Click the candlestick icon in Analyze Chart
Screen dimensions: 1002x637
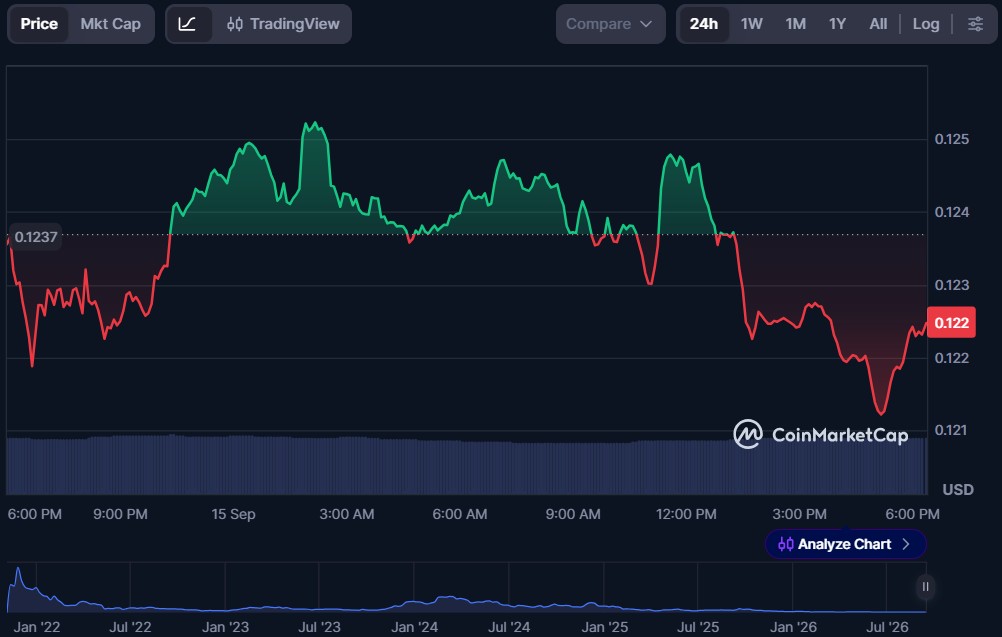(x=785, y=544)
